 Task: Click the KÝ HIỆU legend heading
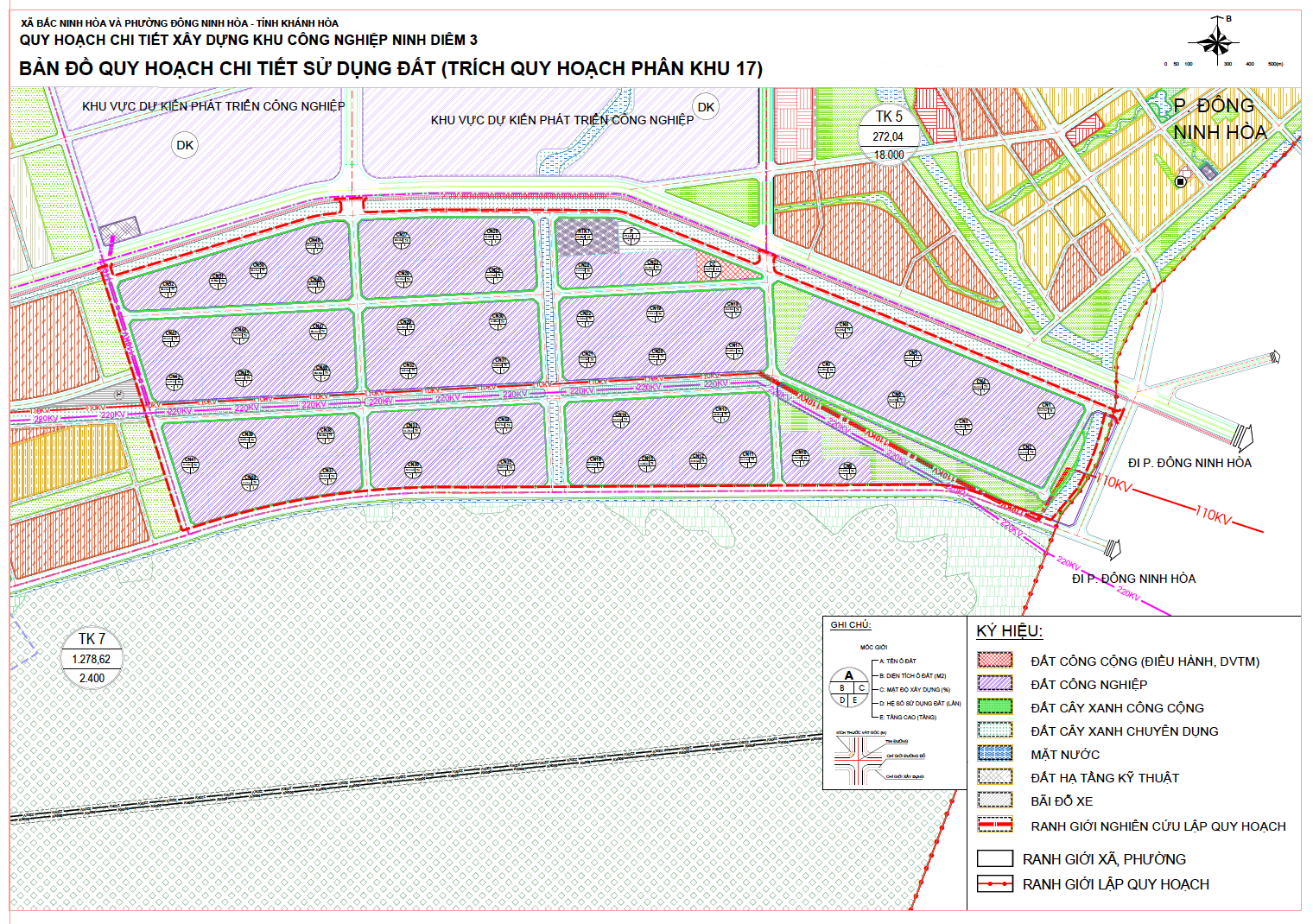[x=1009, y=631]
